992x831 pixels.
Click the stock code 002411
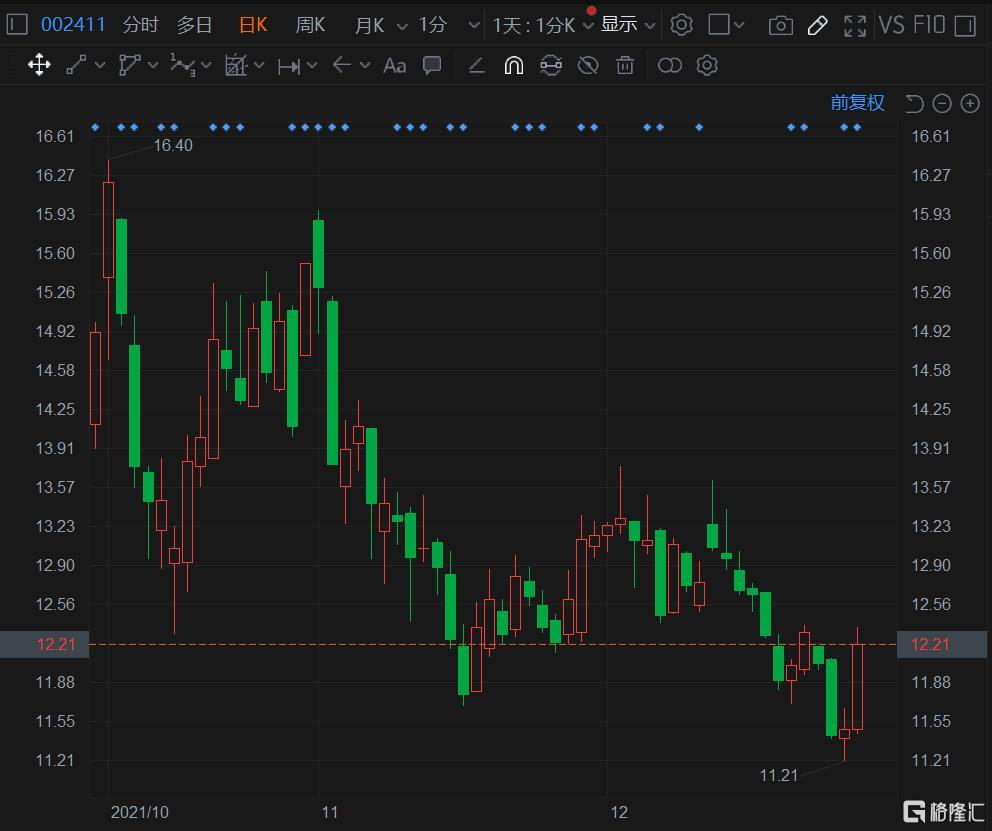[73, 25]
